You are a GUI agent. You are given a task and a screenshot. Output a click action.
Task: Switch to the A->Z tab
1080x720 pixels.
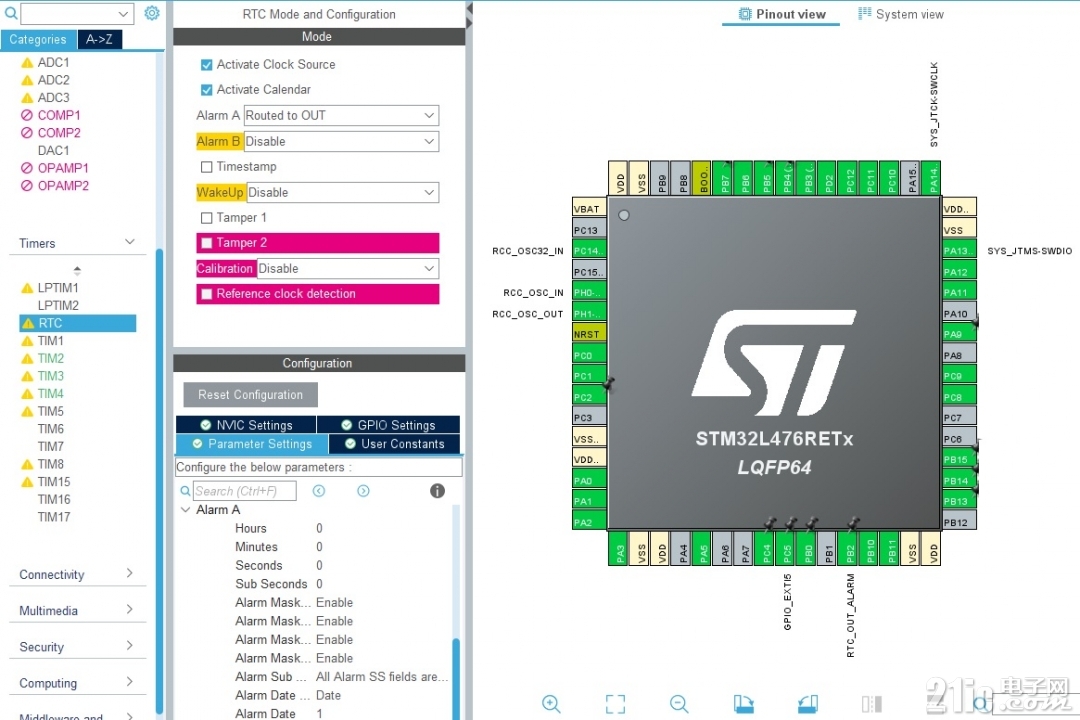pos(99,39)
